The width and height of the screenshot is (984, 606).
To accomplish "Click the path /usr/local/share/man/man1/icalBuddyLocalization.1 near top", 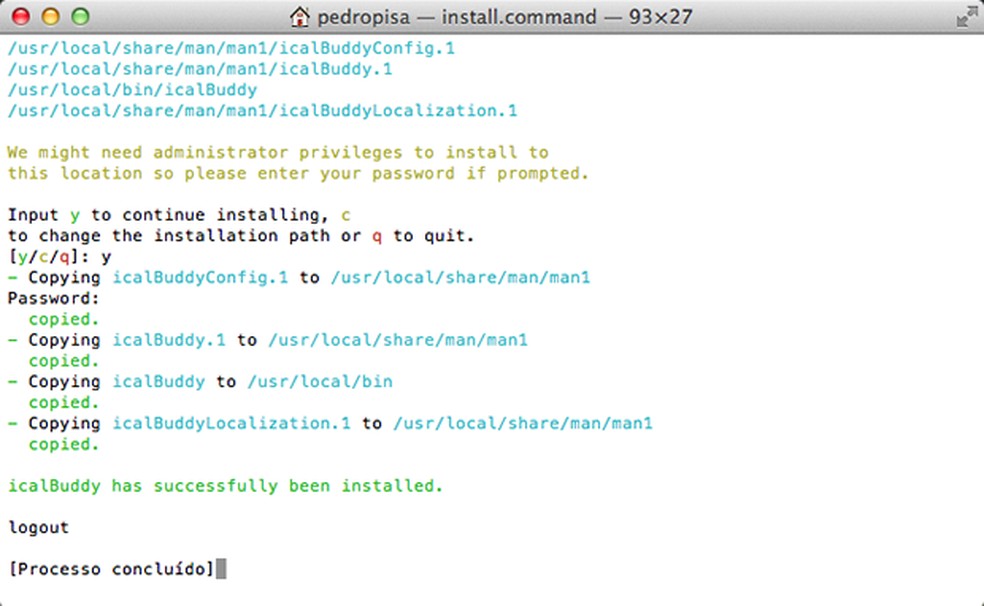I will click(x=262, y=110).
